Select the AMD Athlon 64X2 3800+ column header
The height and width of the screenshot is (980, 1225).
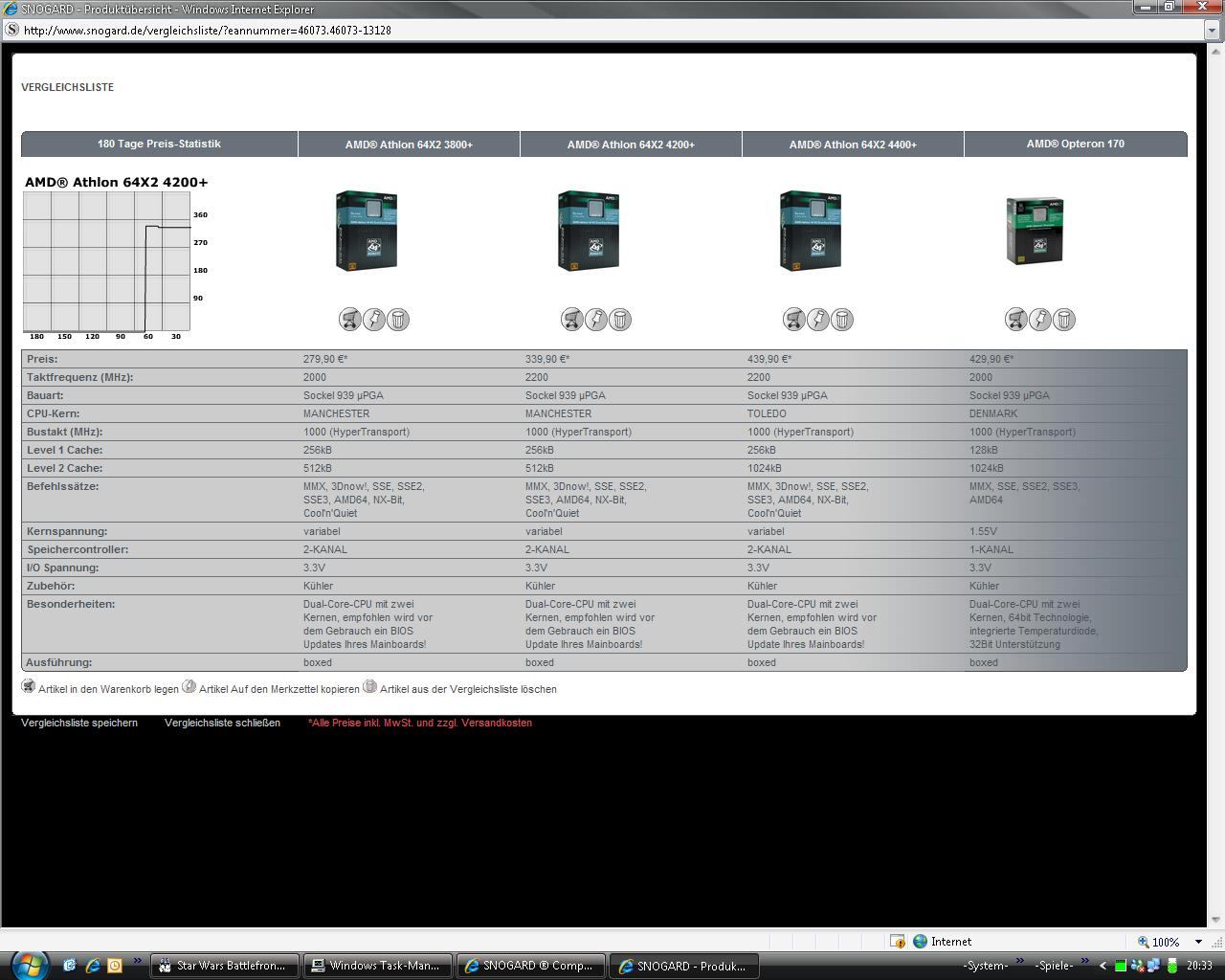pos(409,145)
